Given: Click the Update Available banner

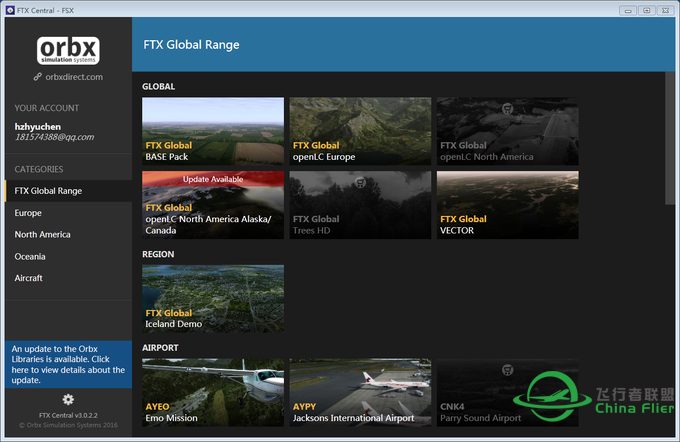Looking at the screenshot, I should [x=213, y=179].
